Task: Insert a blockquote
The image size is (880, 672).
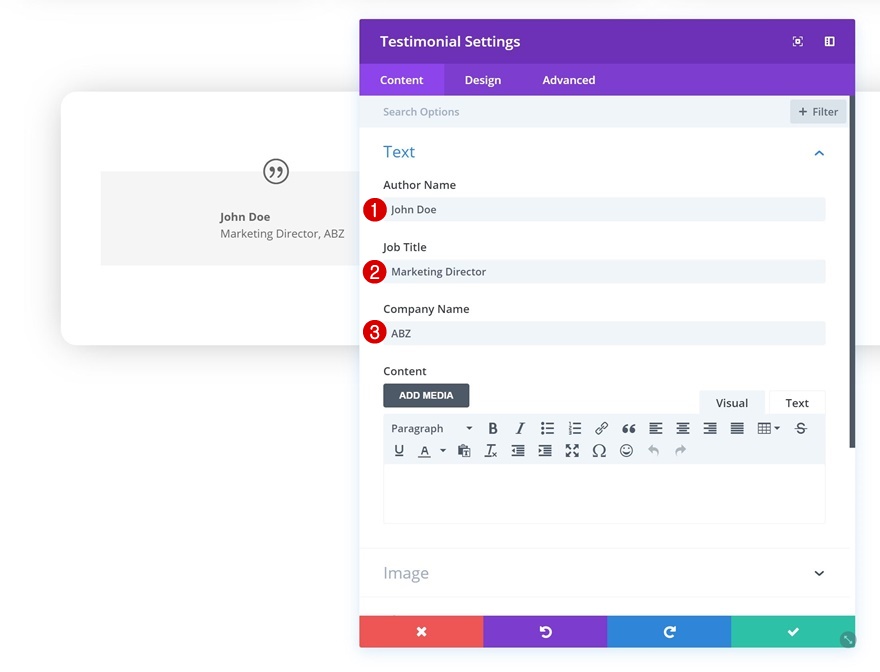Action: 628,428
